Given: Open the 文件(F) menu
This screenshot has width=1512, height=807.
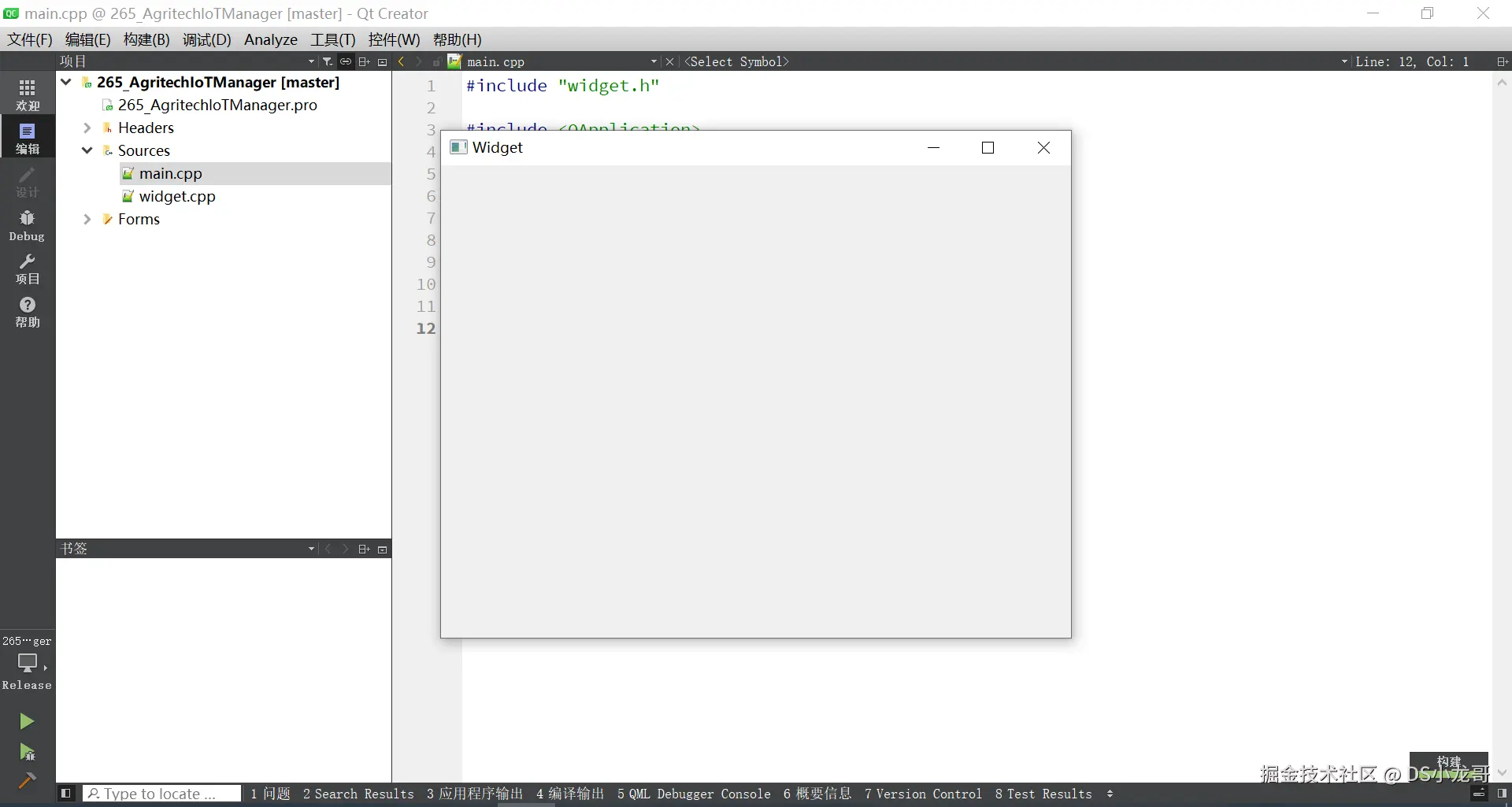Looking at the screenshot, I should point(30,39).
